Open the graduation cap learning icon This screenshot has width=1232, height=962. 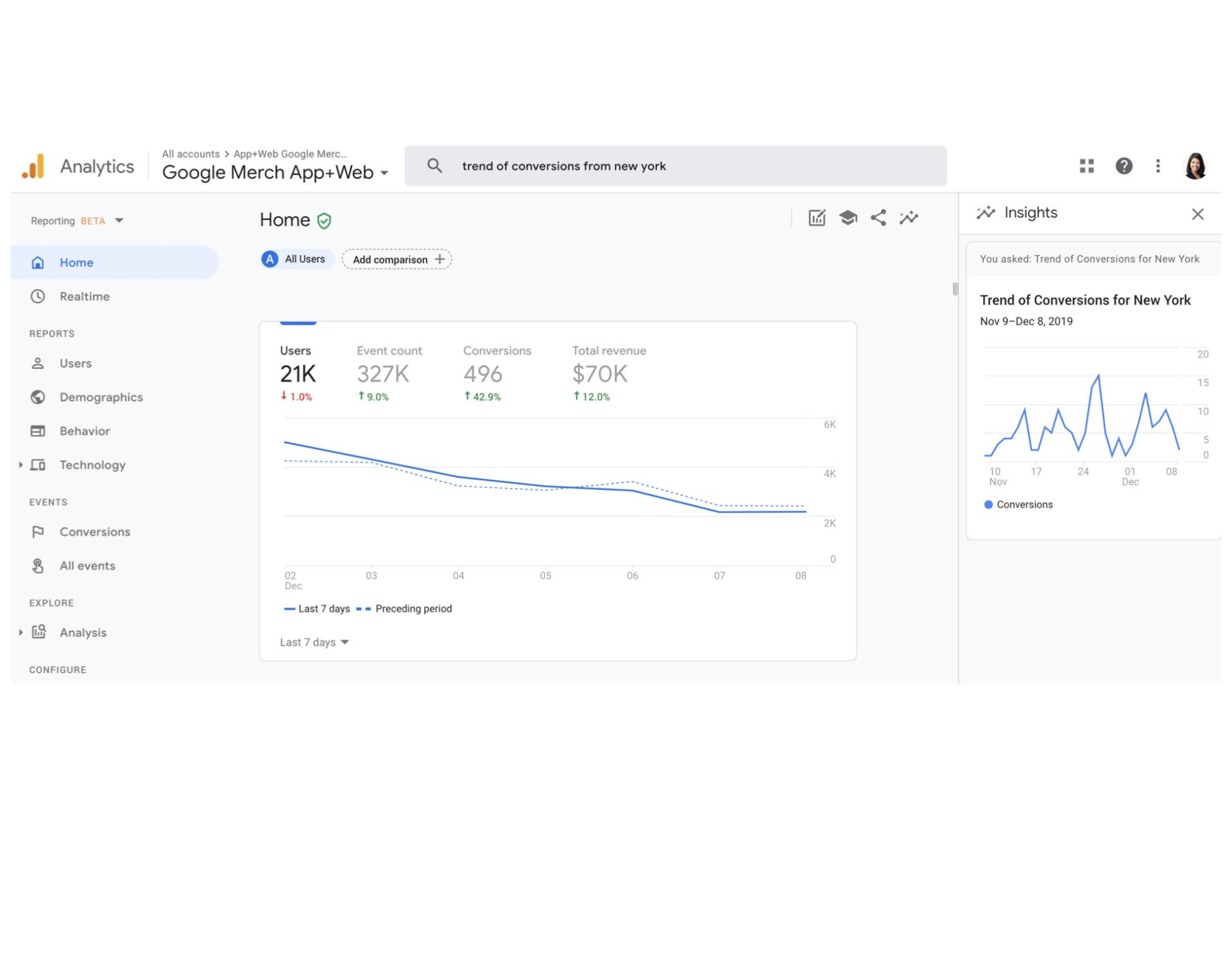click(x=848, y=218)
